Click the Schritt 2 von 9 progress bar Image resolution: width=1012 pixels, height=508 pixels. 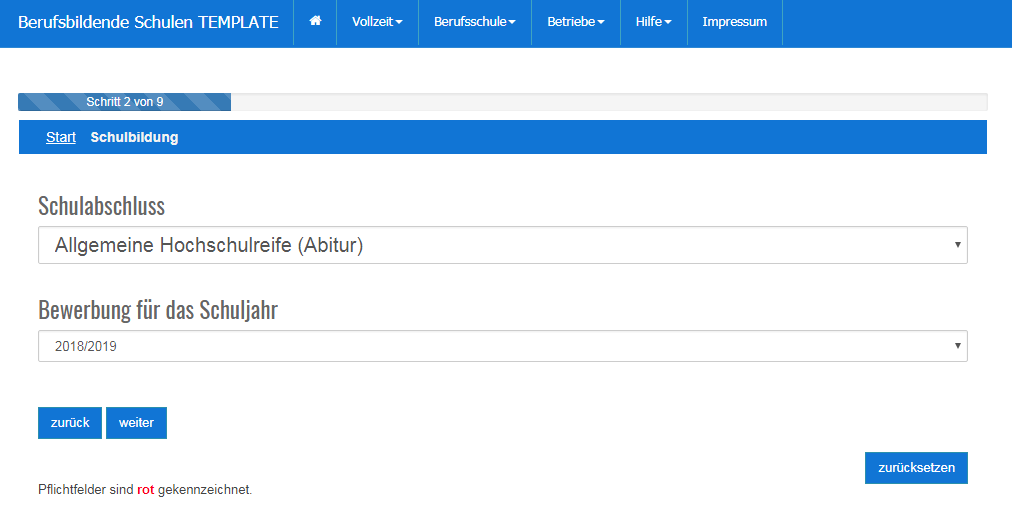[125, 102]
